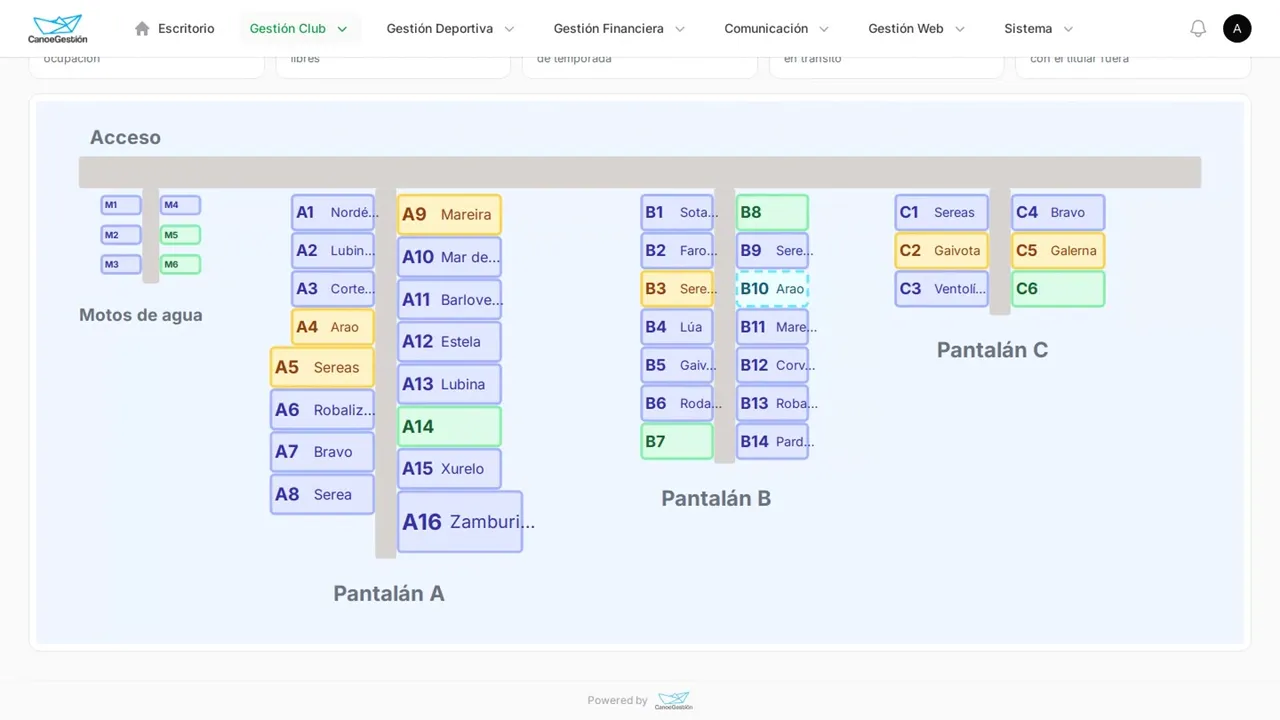Select empty berth C6
This screenshot has width=1280, height=720.
[1058, 289]
